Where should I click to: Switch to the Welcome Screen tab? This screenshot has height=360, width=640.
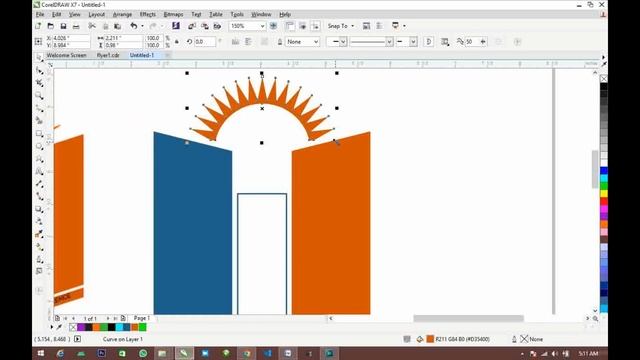coord(67,55)
